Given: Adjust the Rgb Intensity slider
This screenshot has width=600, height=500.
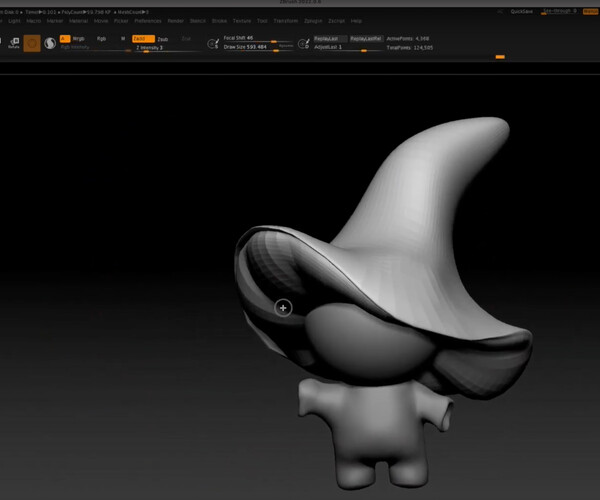Looking at the screenshot, I should click(96, 48).
